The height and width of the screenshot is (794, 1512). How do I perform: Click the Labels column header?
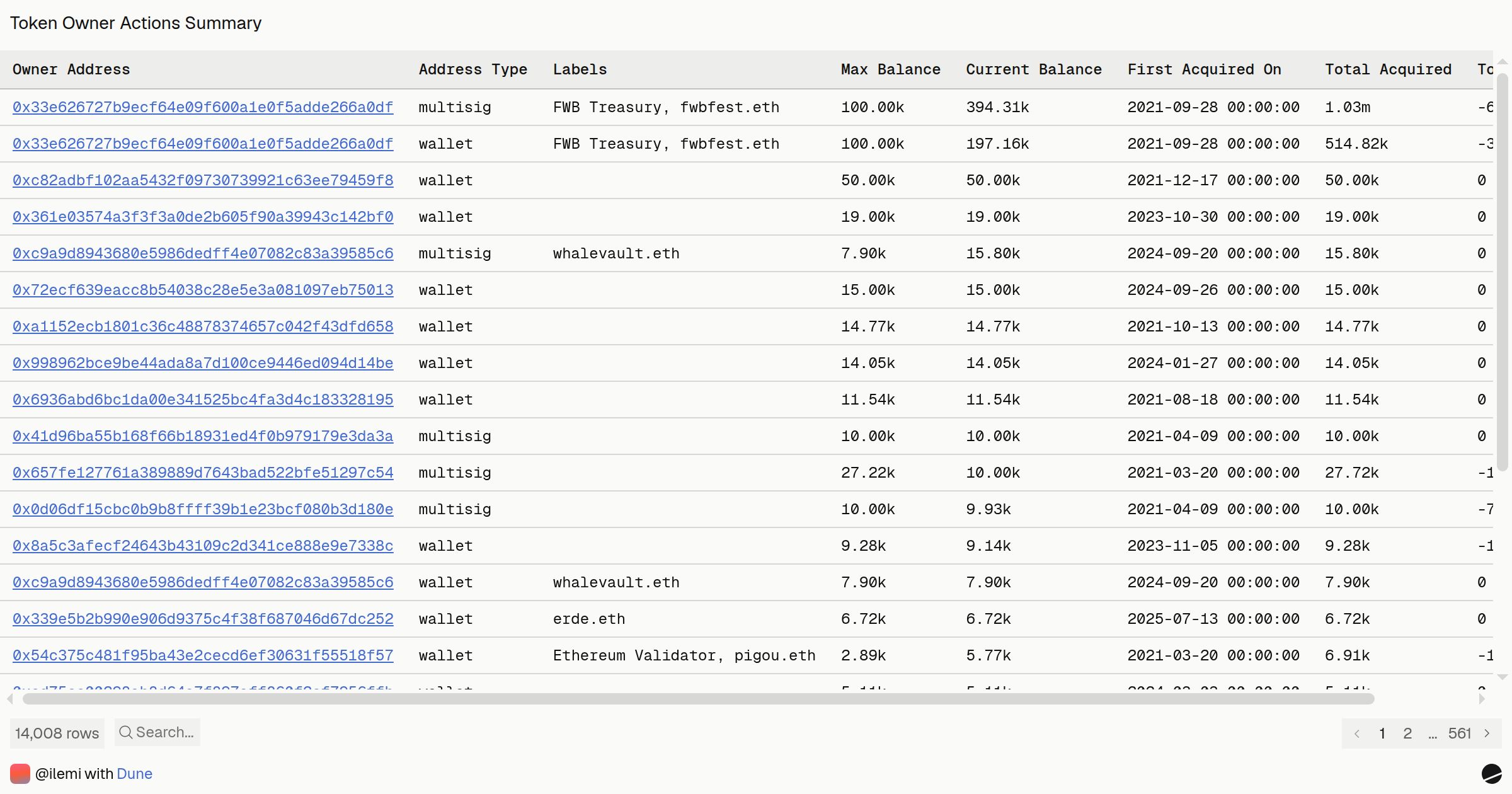580,69
